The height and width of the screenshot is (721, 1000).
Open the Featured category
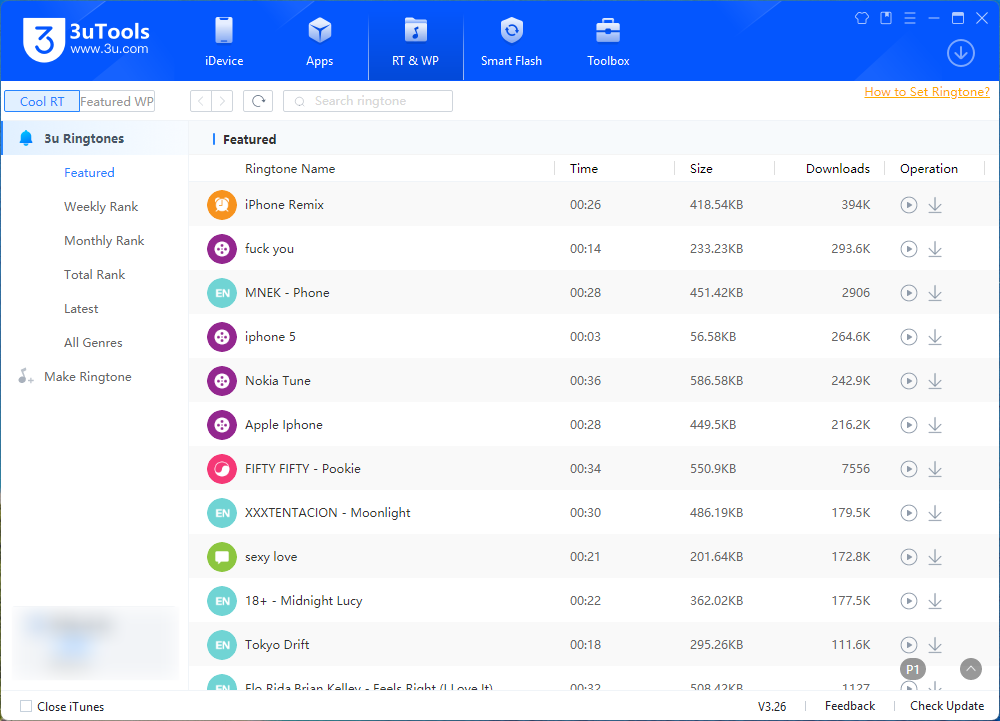coord(89,173)
